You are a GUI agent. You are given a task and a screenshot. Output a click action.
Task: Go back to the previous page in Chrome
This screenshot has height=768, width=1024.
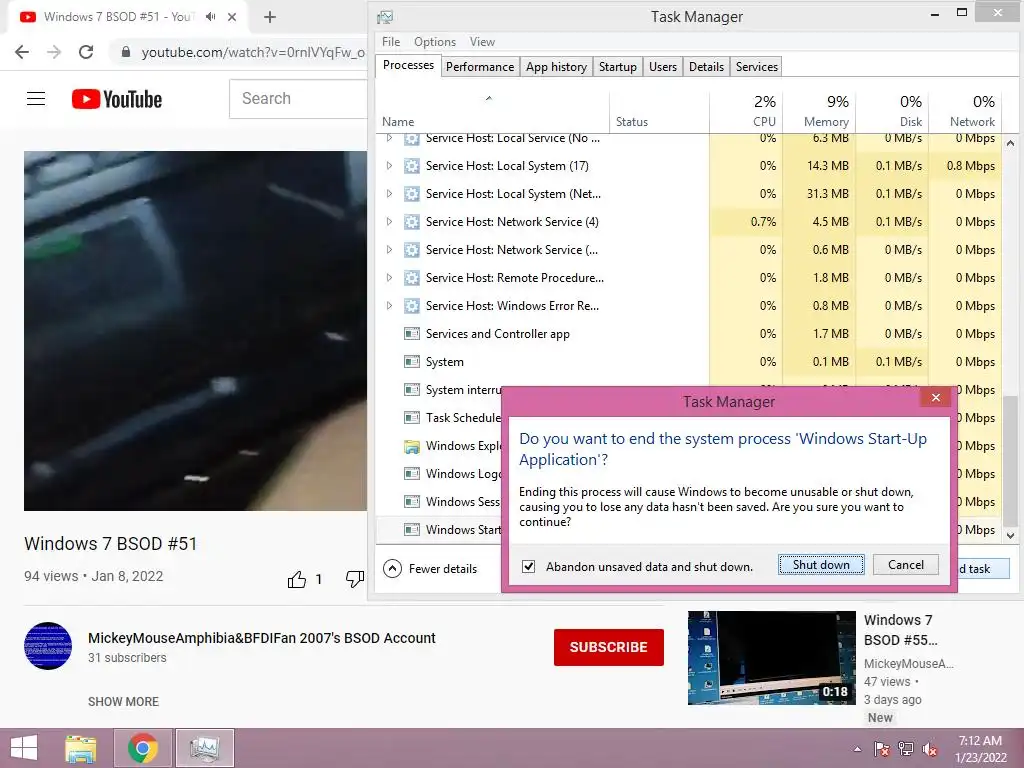[22, 52]
